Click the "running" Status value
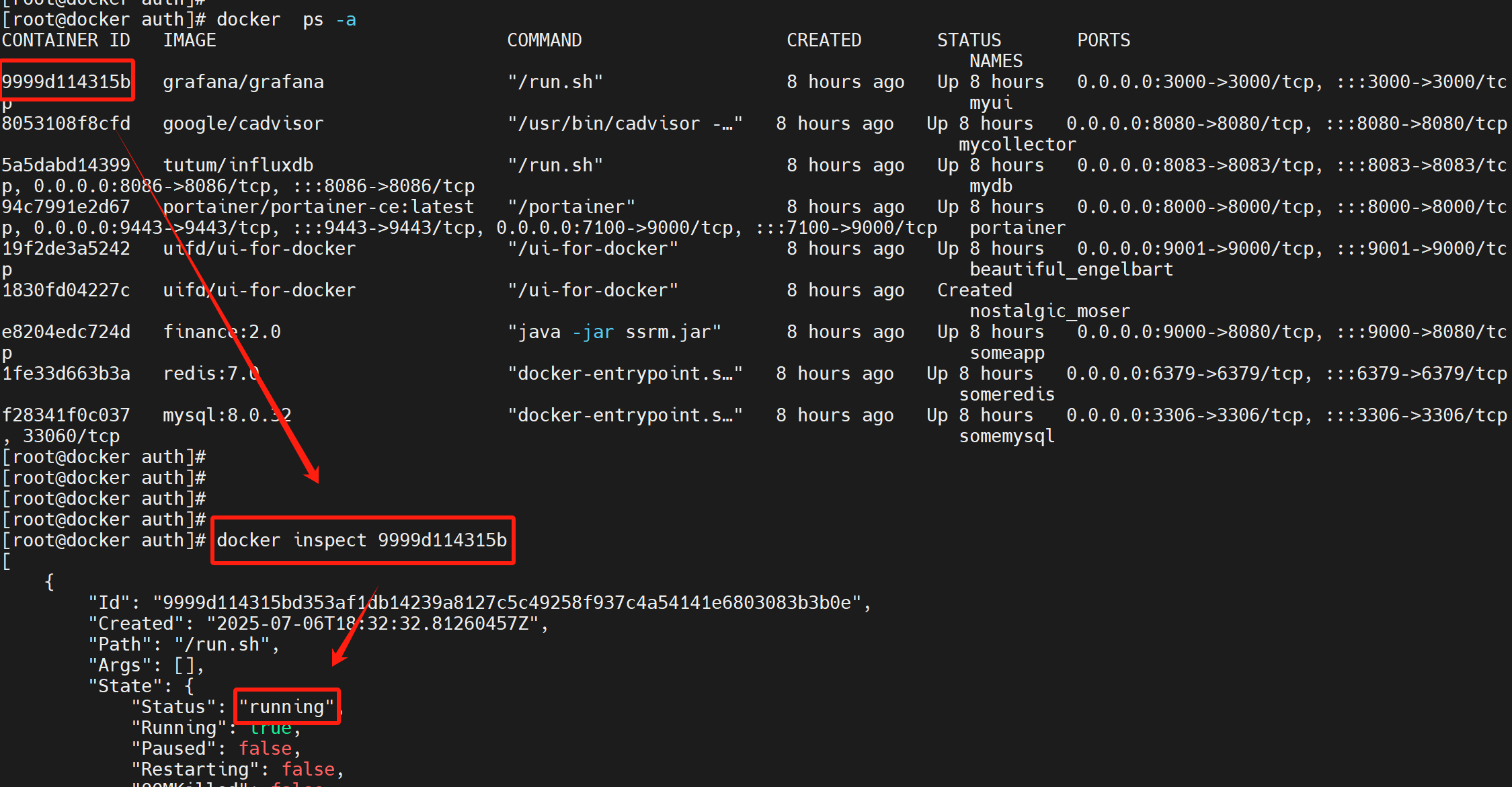 [286, 706]
